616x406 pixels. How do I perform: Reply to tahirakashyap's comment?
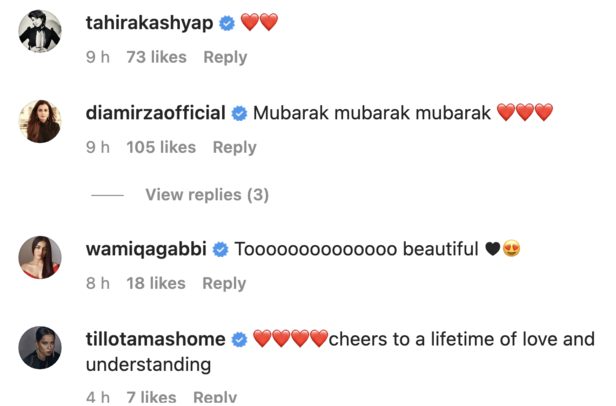(225, 57)
